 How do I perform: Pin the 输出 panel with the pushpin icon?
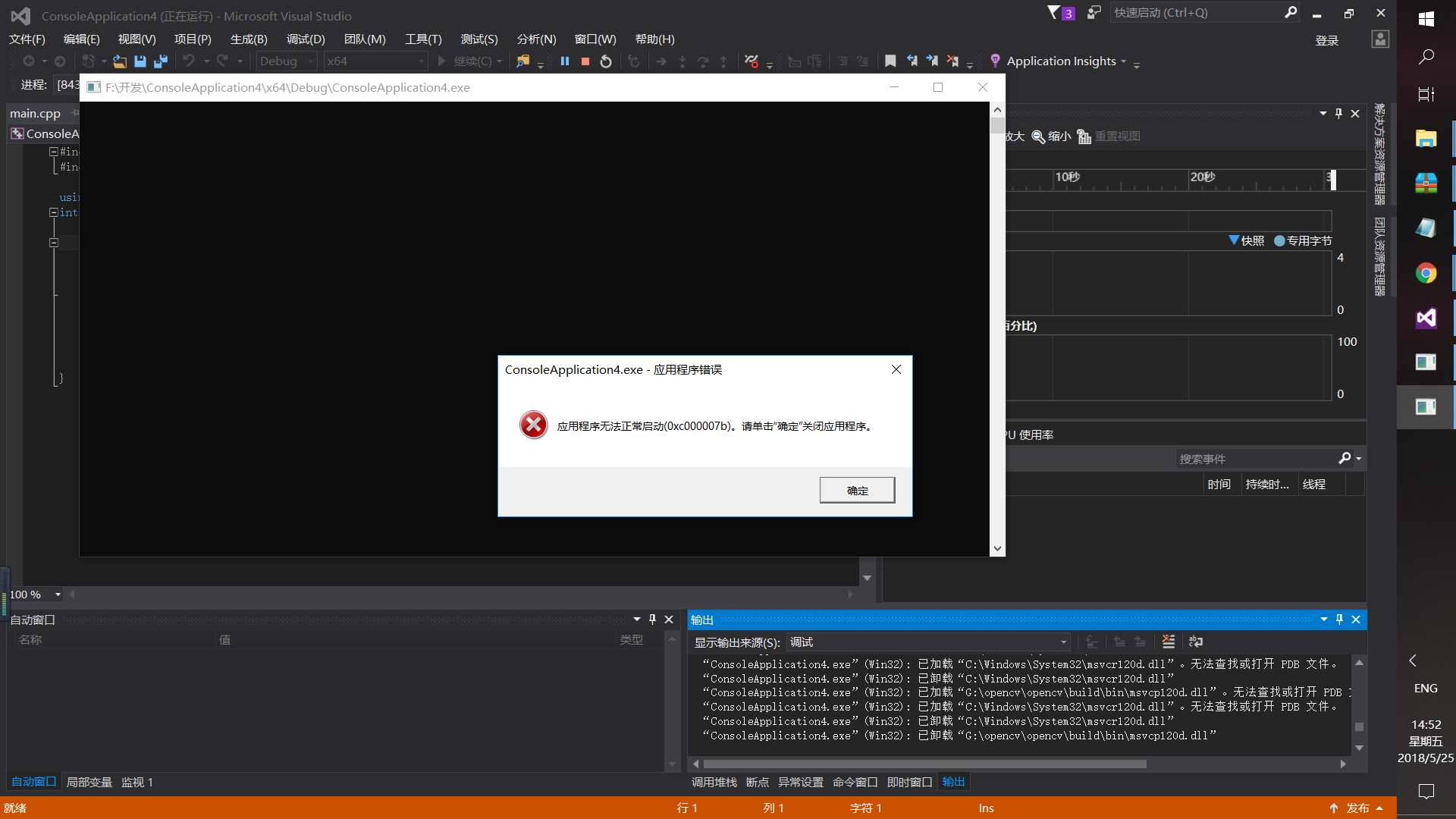(x=1340, y=620)
